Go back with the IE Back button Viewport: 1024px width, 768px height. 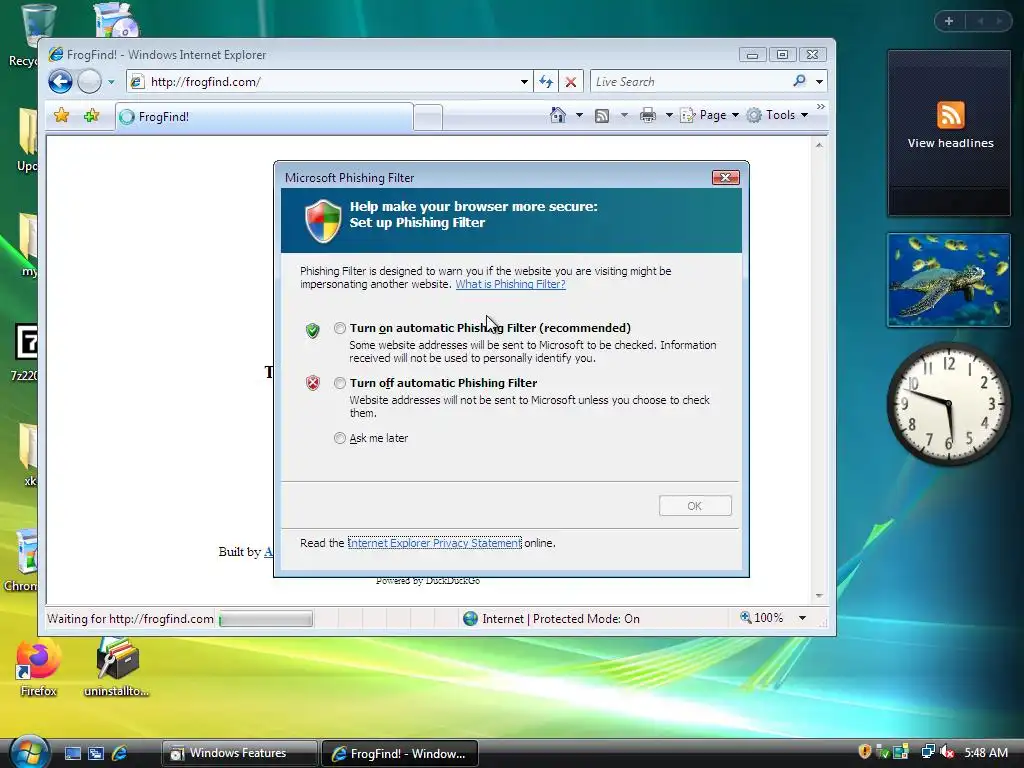click(60, 82)
